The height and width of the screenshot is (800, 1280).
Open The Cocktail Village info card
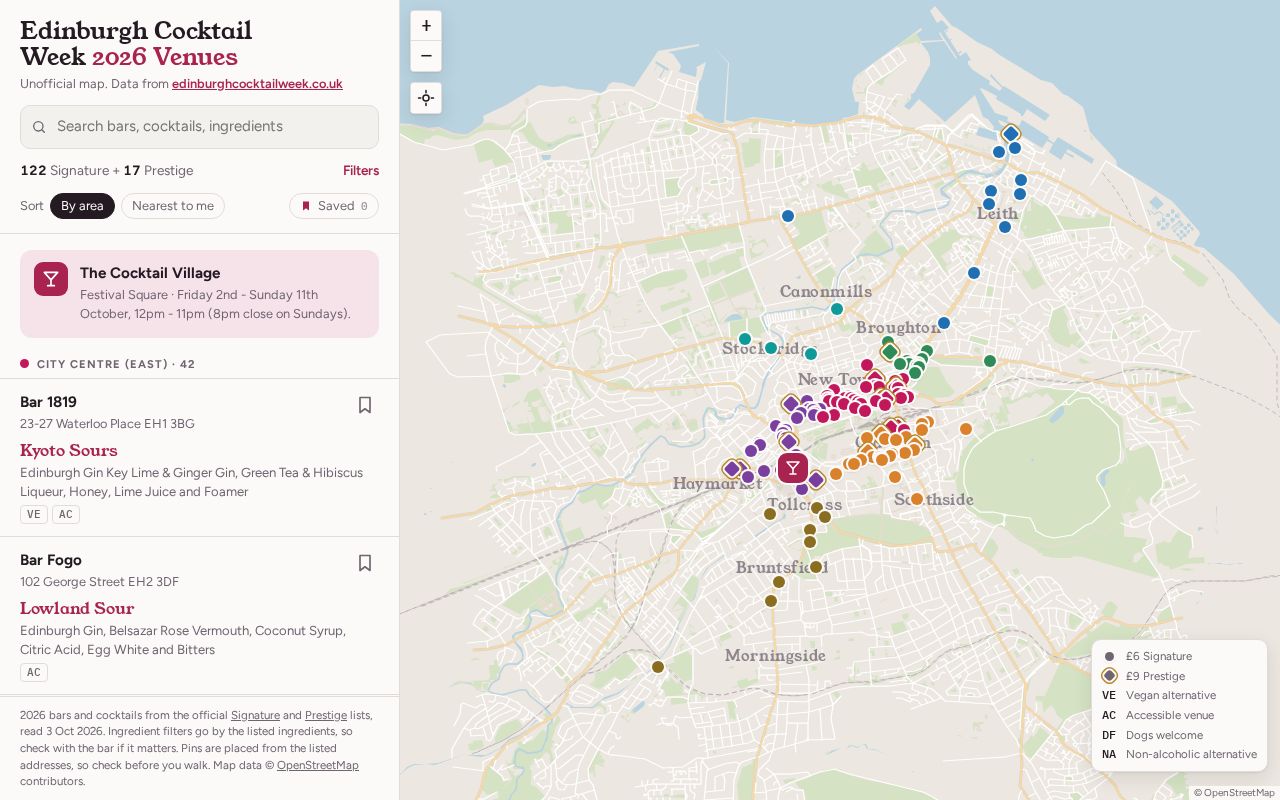199,294
